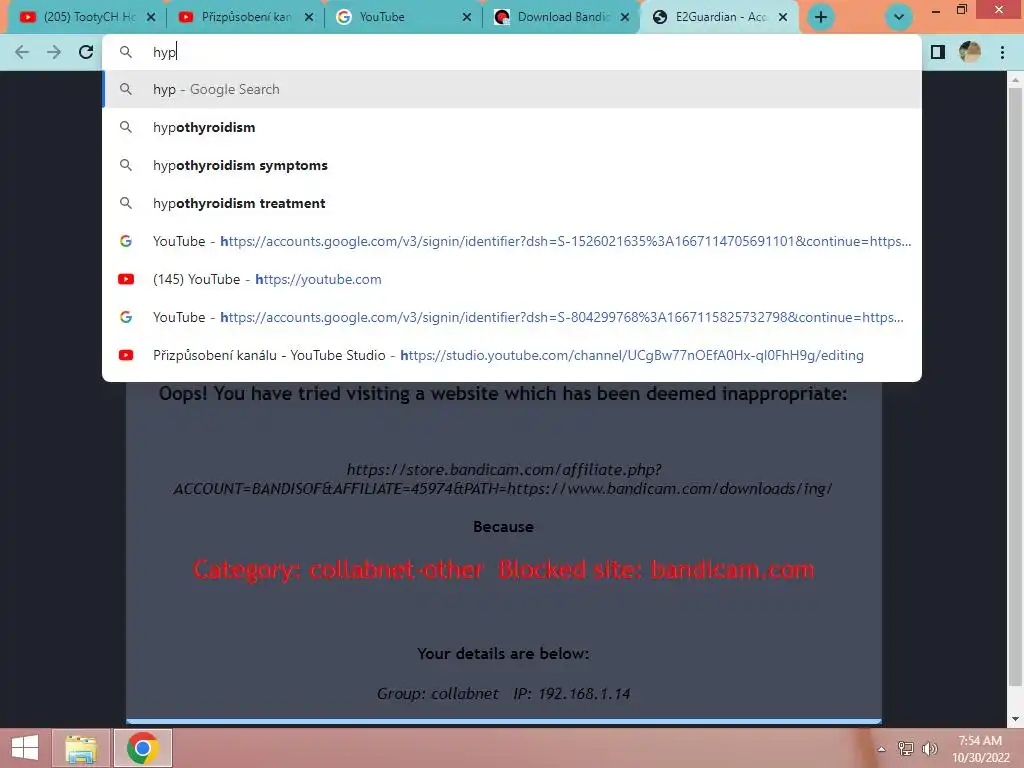Open the side panel icon
Screen dimensions: 1024x768
938,52
